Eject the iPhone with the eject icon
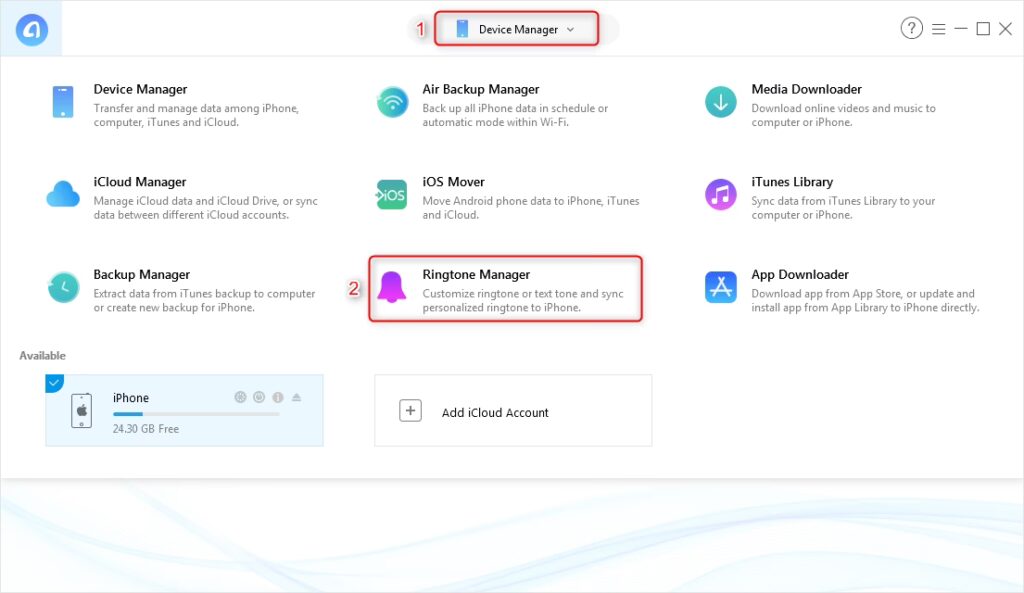Screen dimensions: 1024x593 [x=296, y=397]
